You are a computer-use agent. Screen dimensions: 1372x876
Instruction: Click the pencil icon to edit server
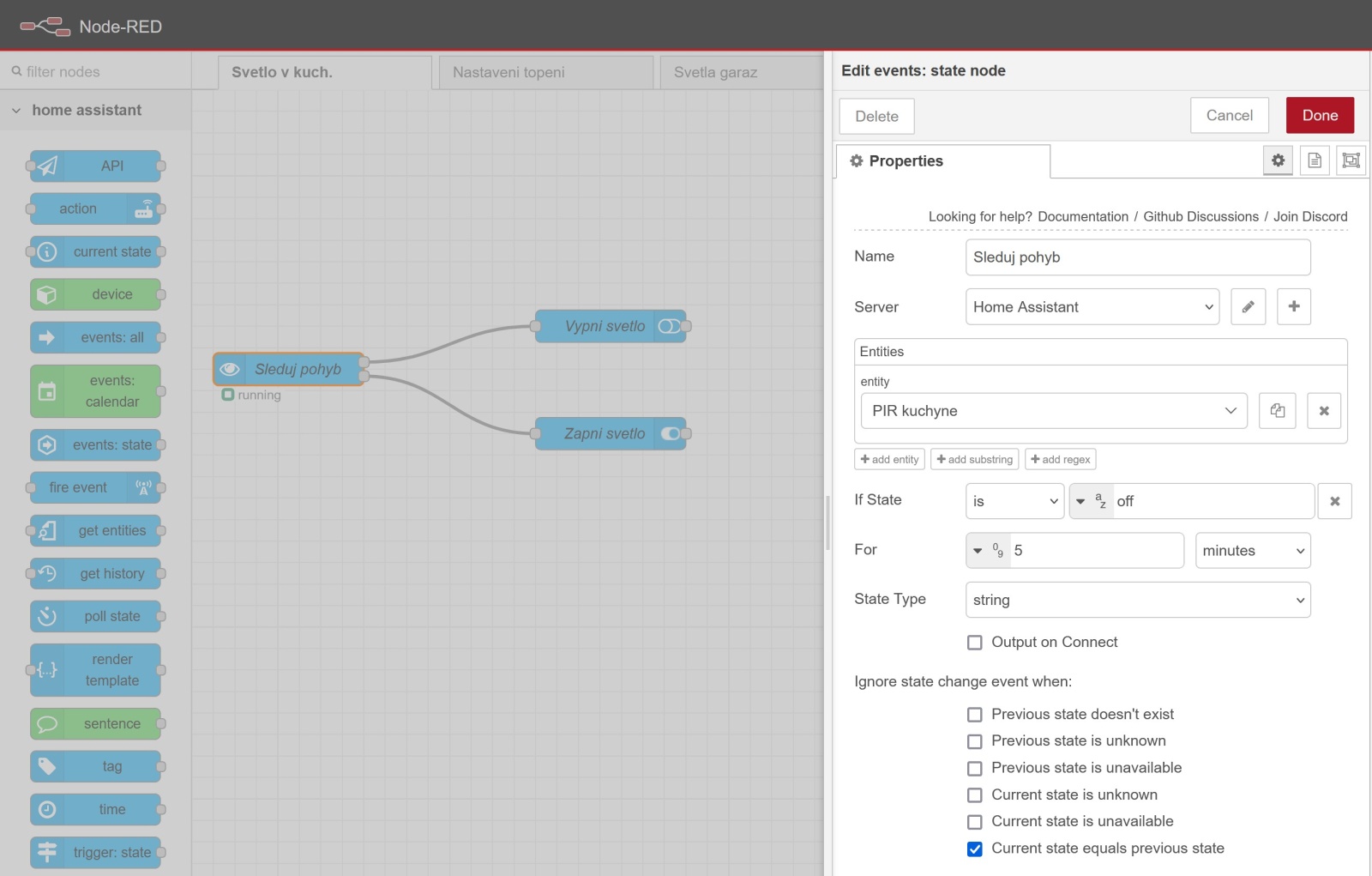click(x=1248, y=306)
